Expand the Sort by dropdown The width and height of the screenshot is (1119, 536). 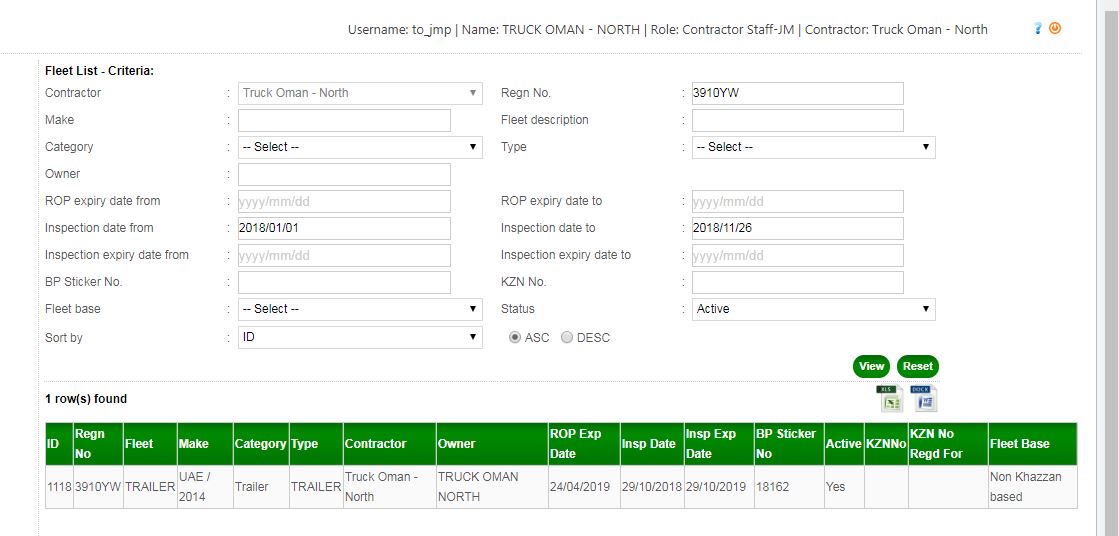click(360, 337)
